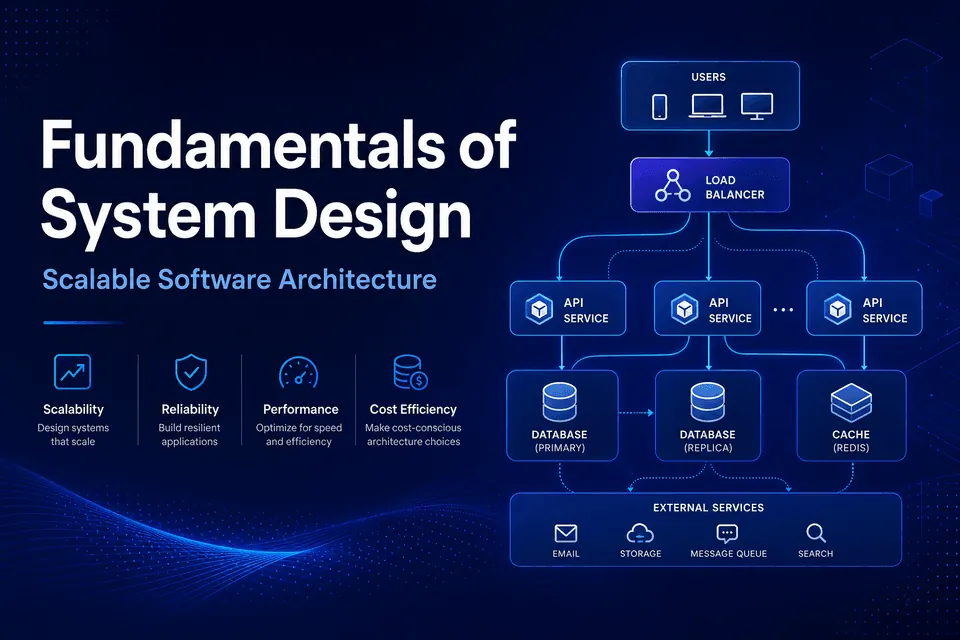Screen dimensions: 960x640
Task: Click the Scalability chart icon
Action: (72, 372)
